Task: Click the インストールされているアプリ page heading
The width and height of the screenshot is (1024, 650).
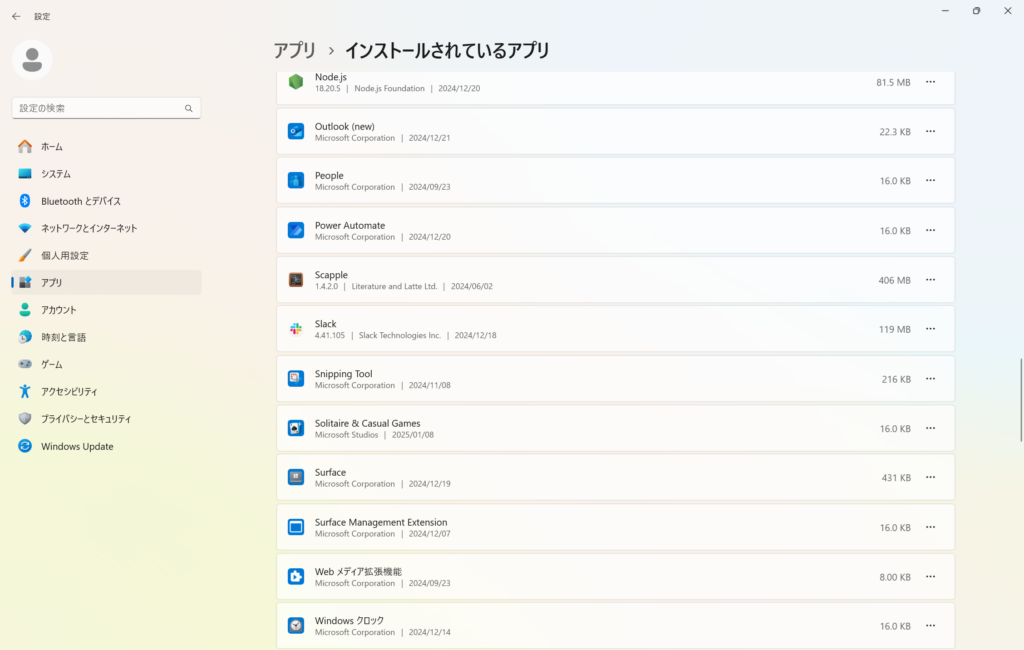Action: (447, 50)
